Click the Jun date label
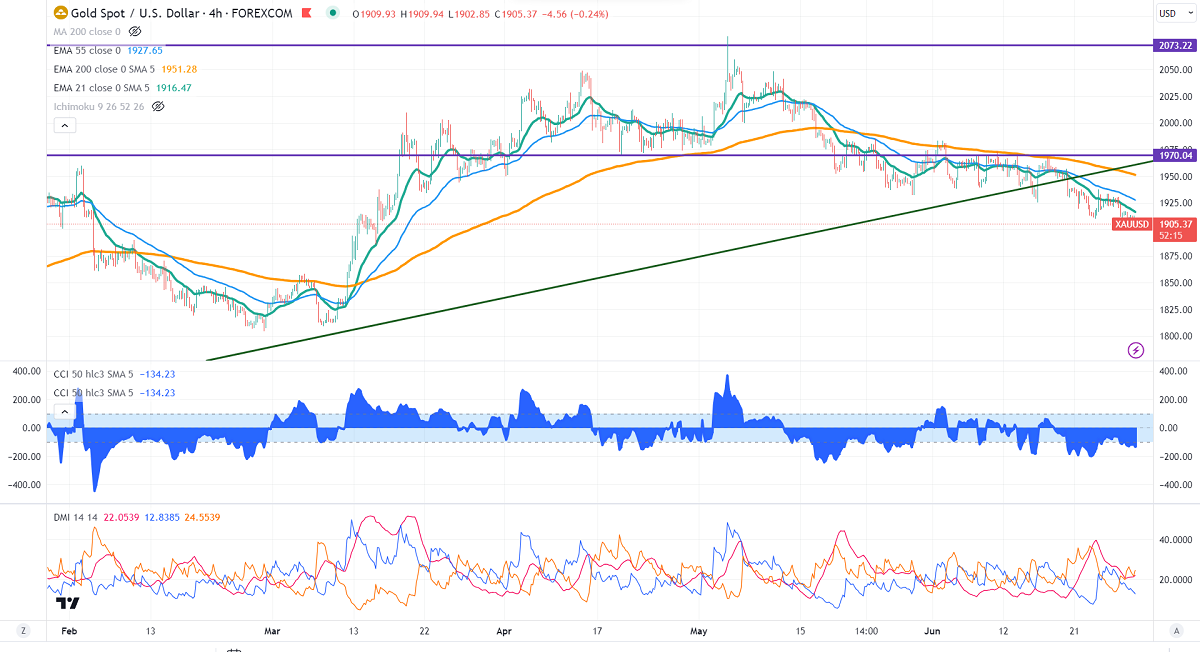Screen dimensions: 1200x652 [x=932, y=632]
